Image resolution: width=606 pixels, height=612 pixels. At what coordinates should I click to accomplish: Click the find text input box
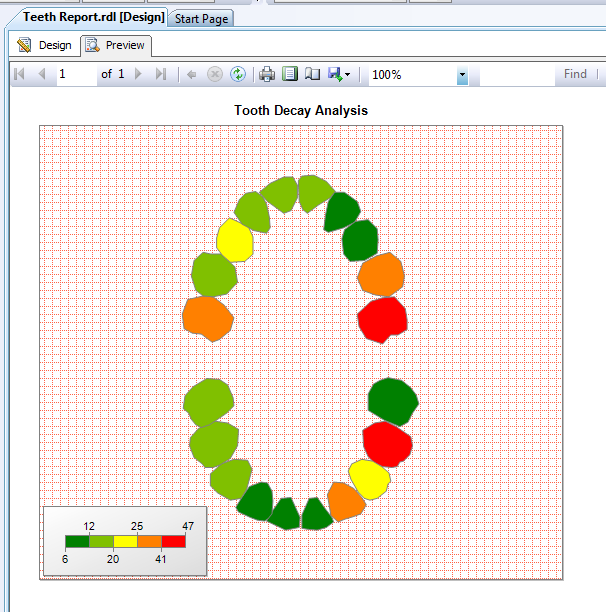(517, 75)
